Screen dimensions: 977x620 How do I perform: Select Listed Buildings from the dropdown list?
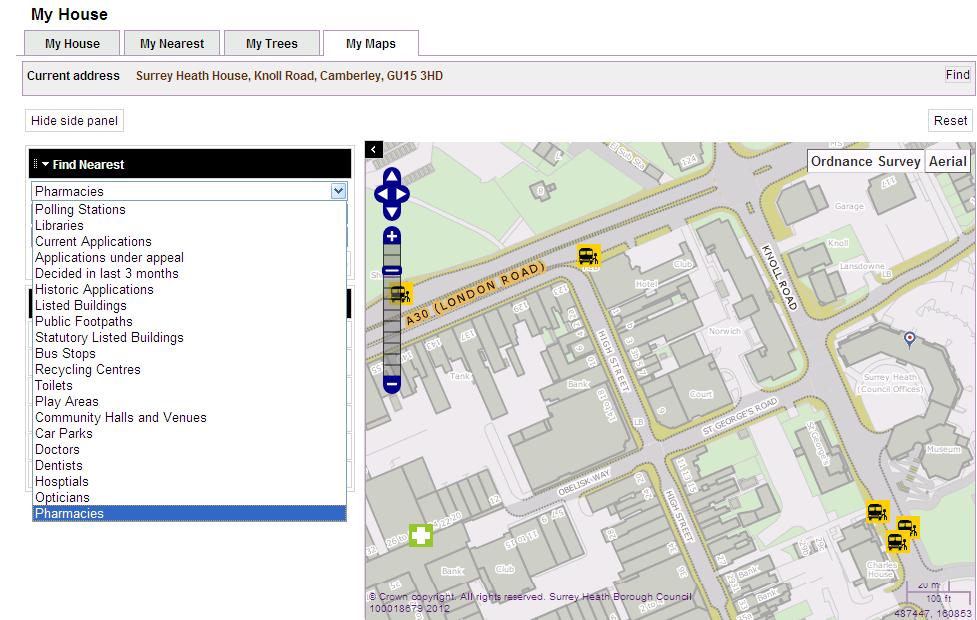189,305
